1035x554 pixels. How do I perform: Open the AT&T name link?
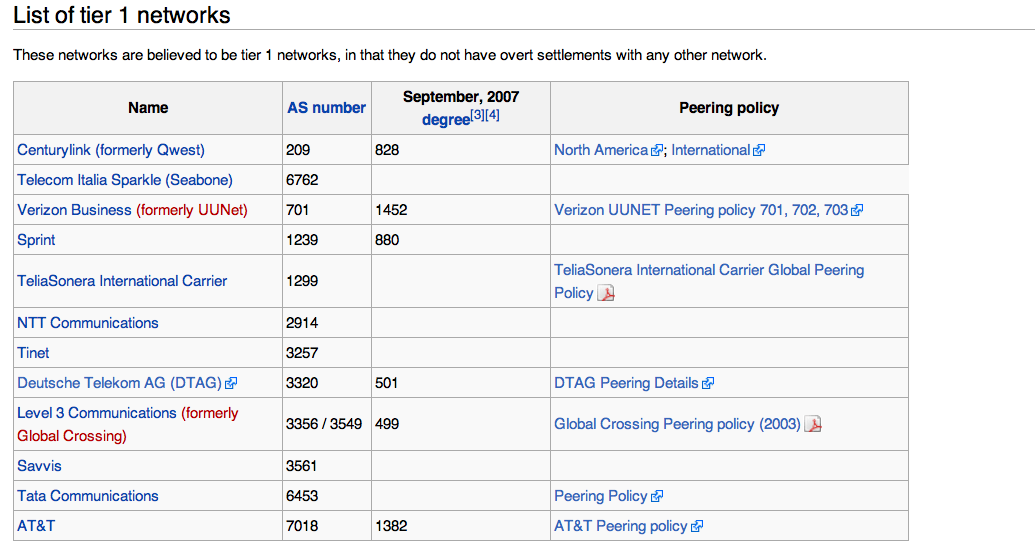tap(36, 526)
